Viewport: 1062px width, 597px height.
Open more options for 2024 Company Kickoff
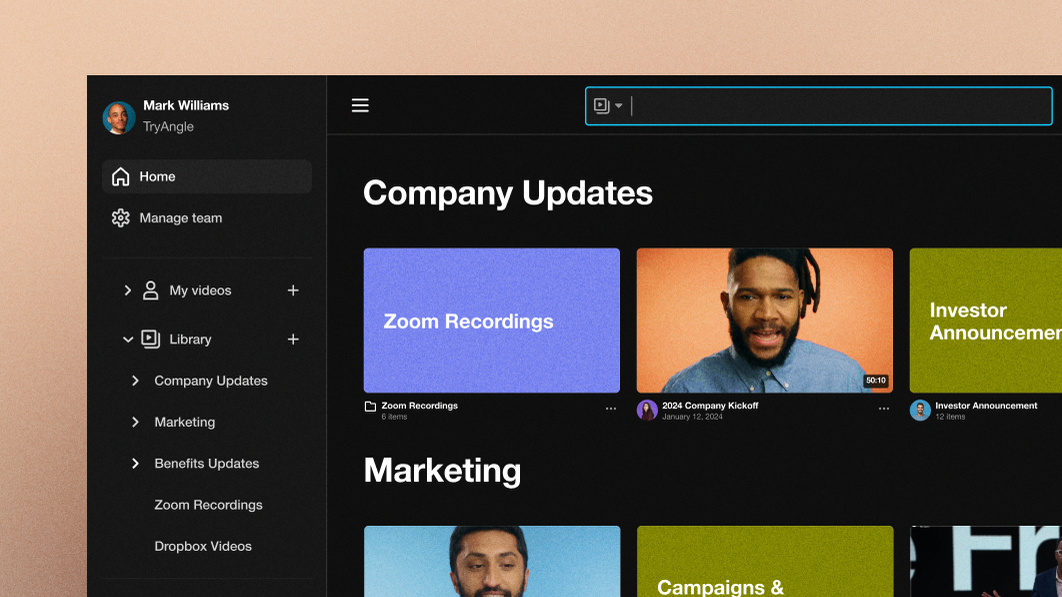[x=883, y=409]
